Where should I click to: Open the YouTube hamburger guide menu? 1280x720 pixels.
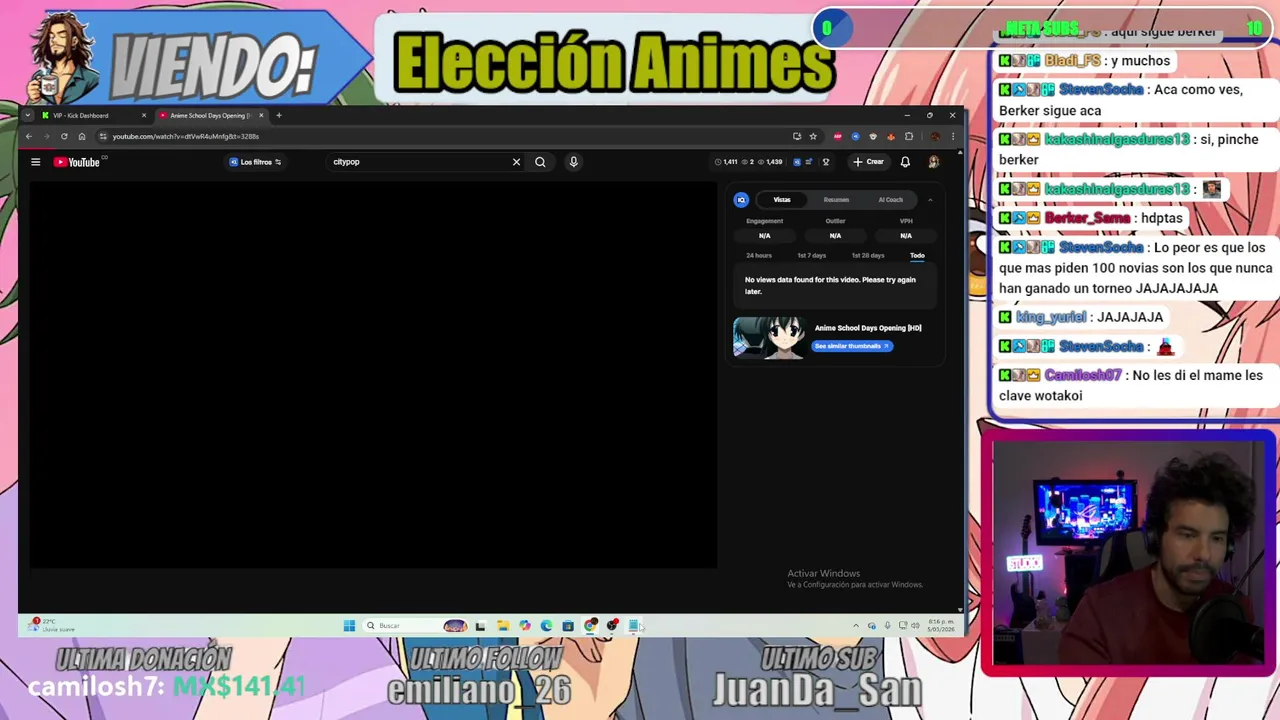(x=35, y=162)
